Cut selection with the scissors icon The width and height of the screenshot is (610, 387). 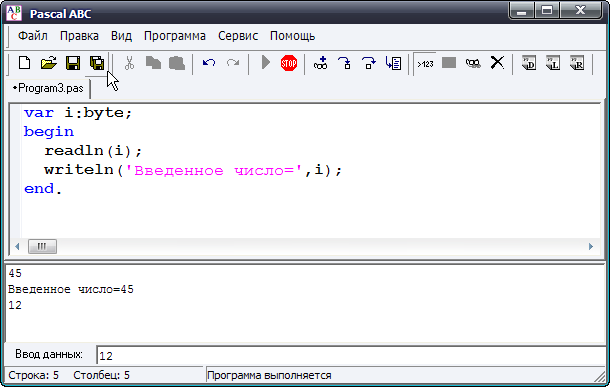point(129,63)
